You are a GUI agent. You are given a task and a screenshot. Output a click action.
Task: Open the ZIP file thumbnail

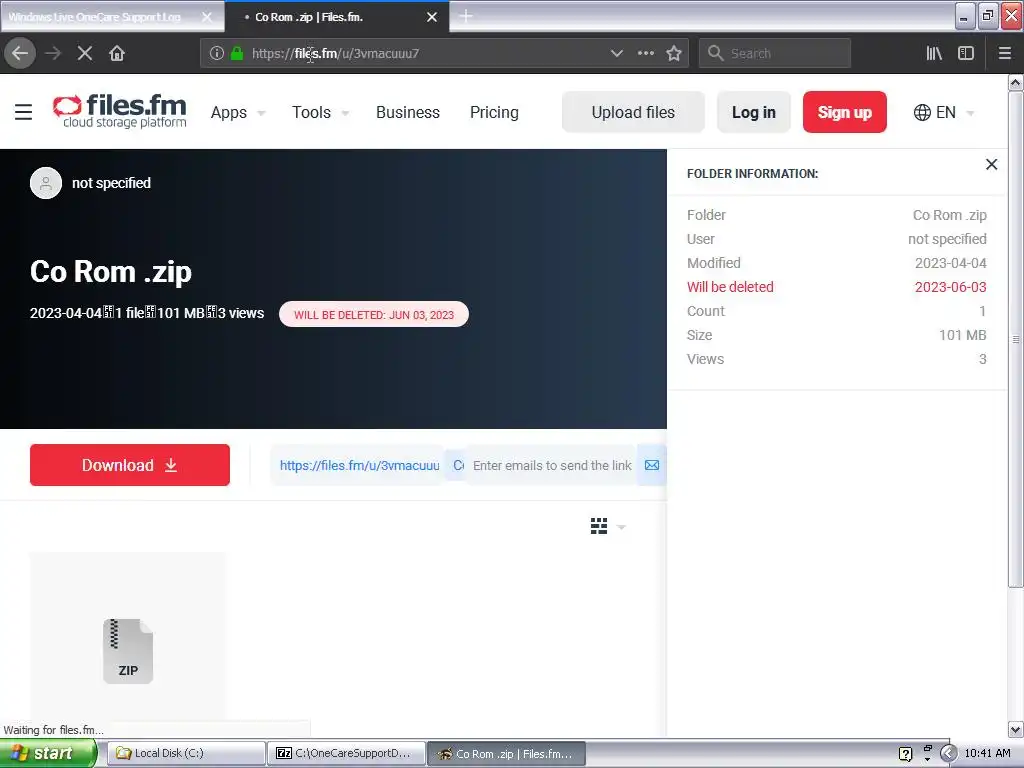point(128,650)
